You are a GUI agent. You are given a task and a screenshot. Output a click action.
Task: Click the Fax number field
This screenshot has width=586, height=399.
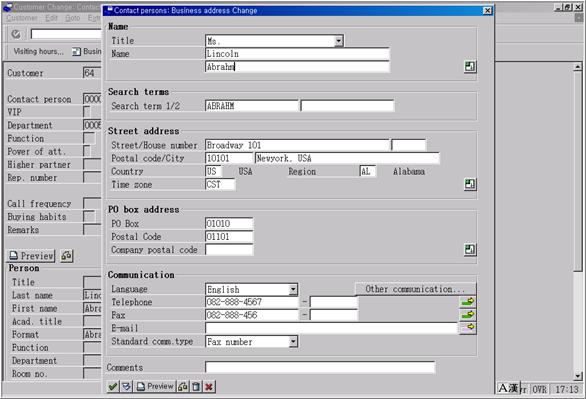[x=252, y=315]
